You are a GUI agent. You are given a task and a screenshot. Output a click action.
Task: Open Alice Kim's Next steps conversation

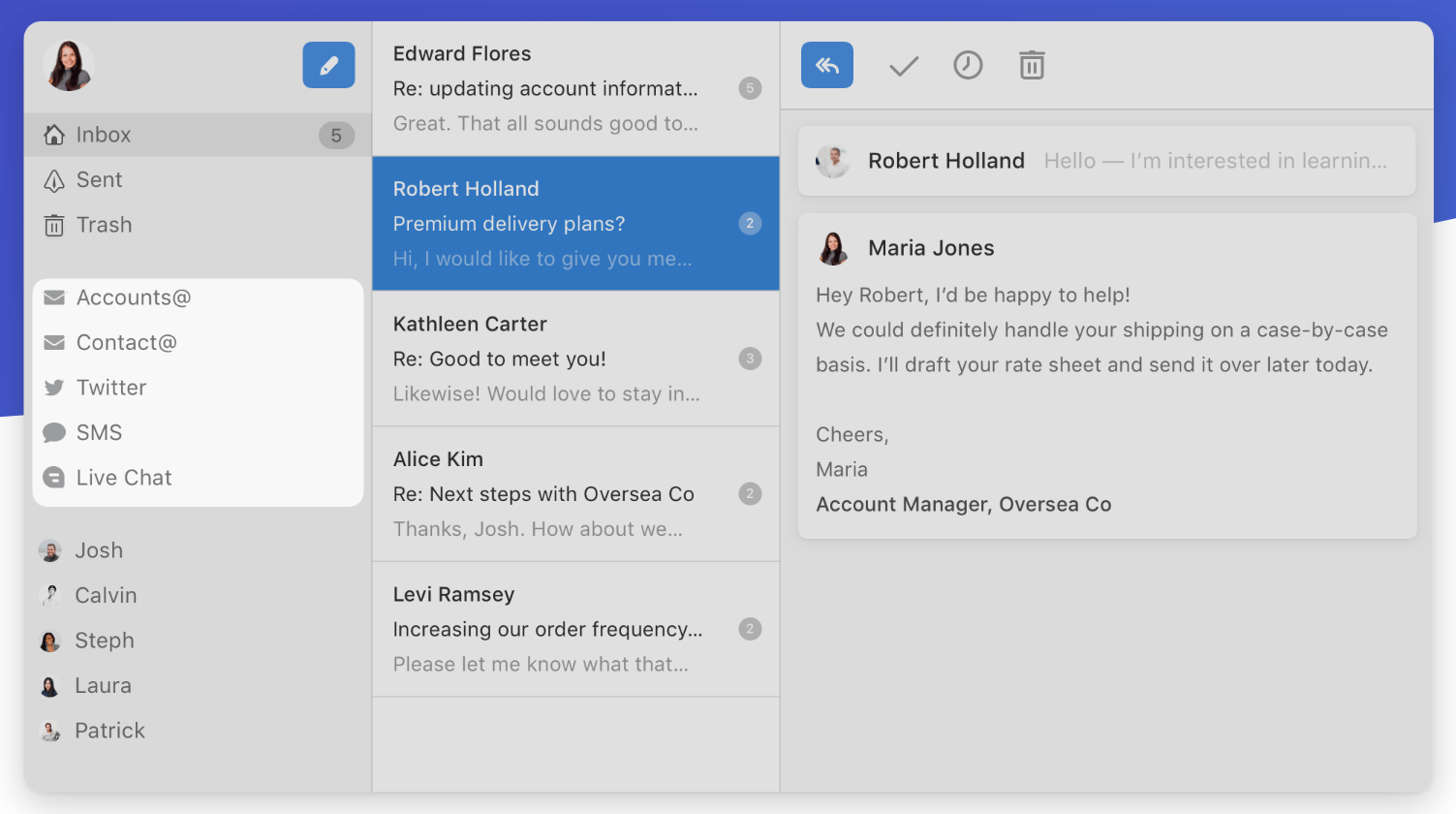point(575,494)
